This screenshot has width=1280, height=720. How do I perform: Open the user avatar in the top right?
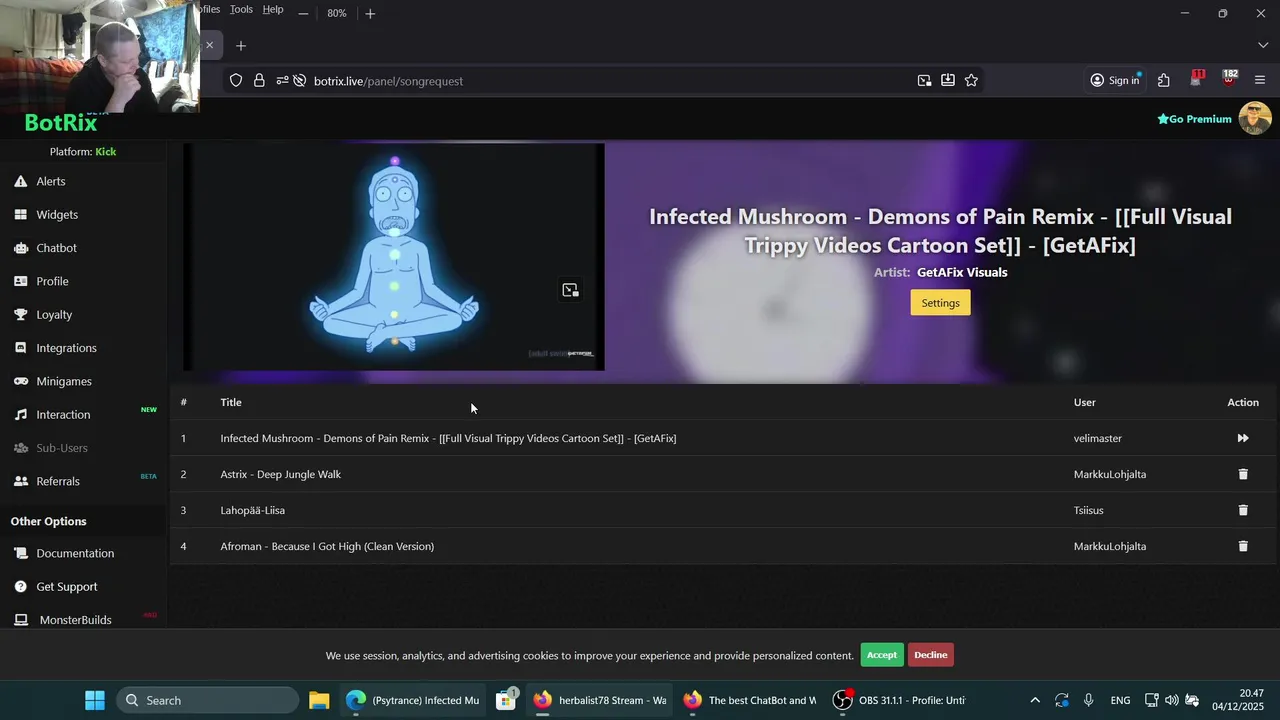[1255, 118]
